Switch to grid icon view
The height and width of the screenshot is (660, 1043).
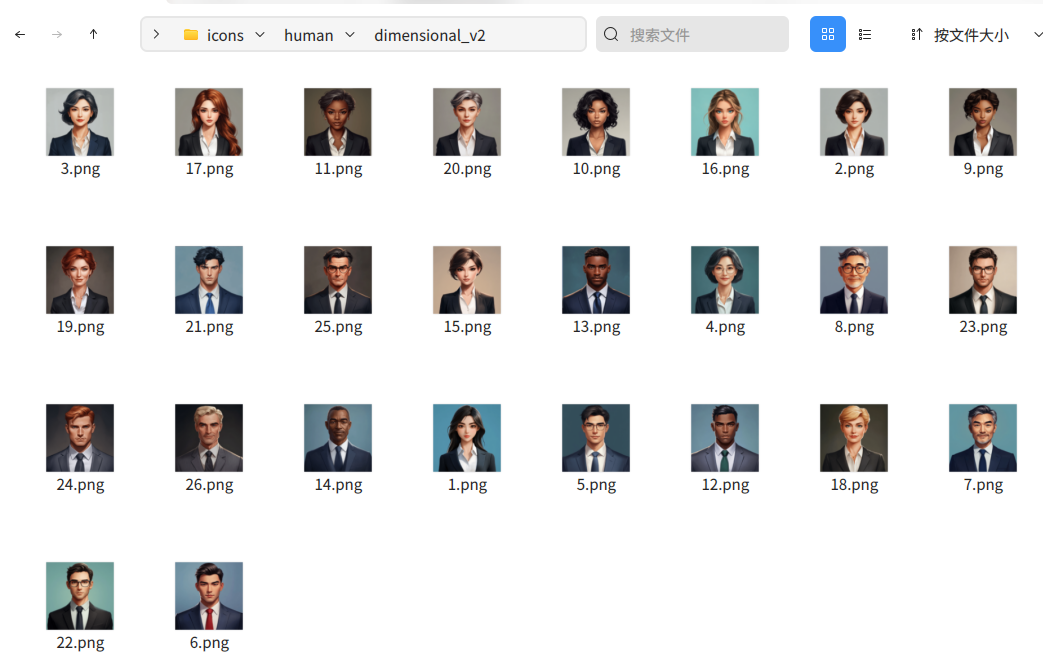coord(827,34)
